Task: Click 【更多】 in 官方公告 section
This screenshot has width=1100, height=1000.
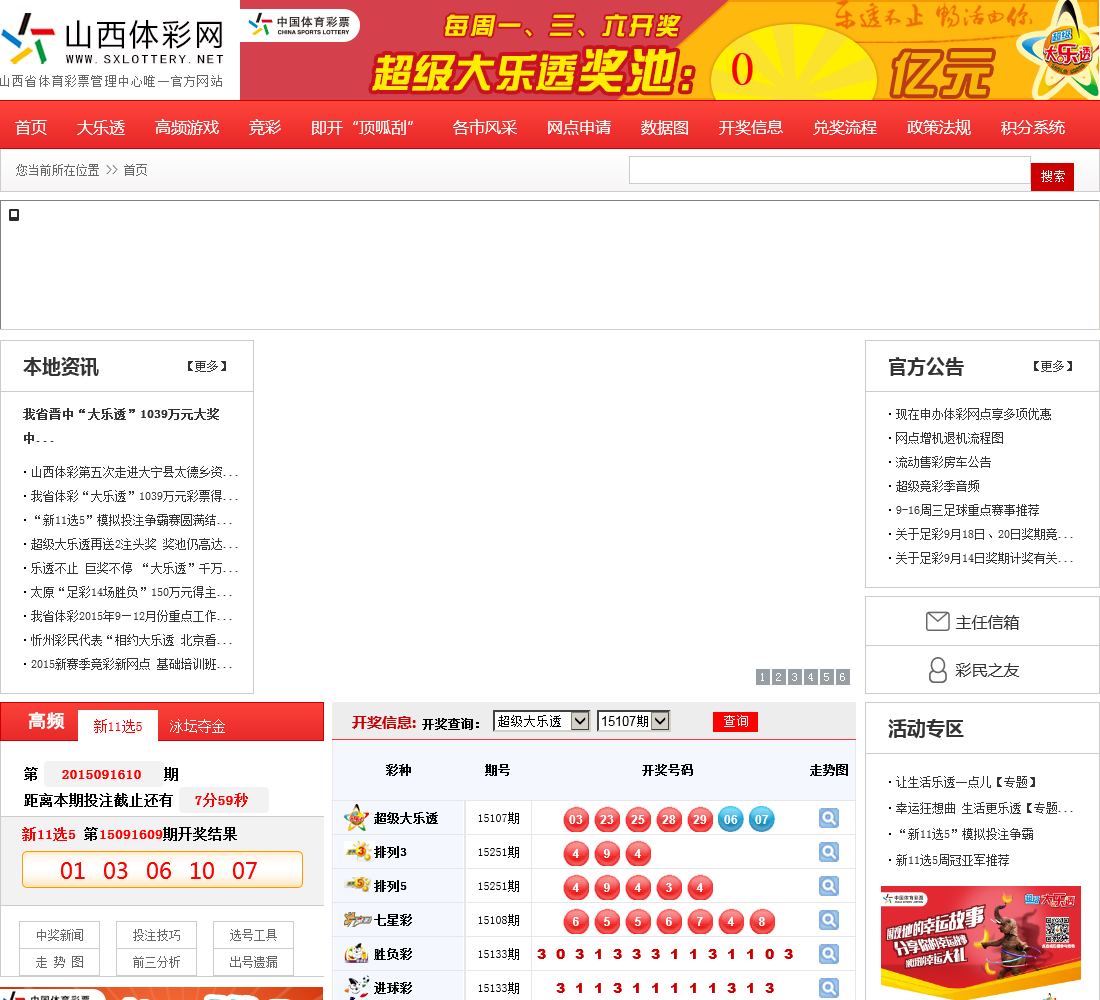Action: pyautogui.click(x=1052, y=366)
